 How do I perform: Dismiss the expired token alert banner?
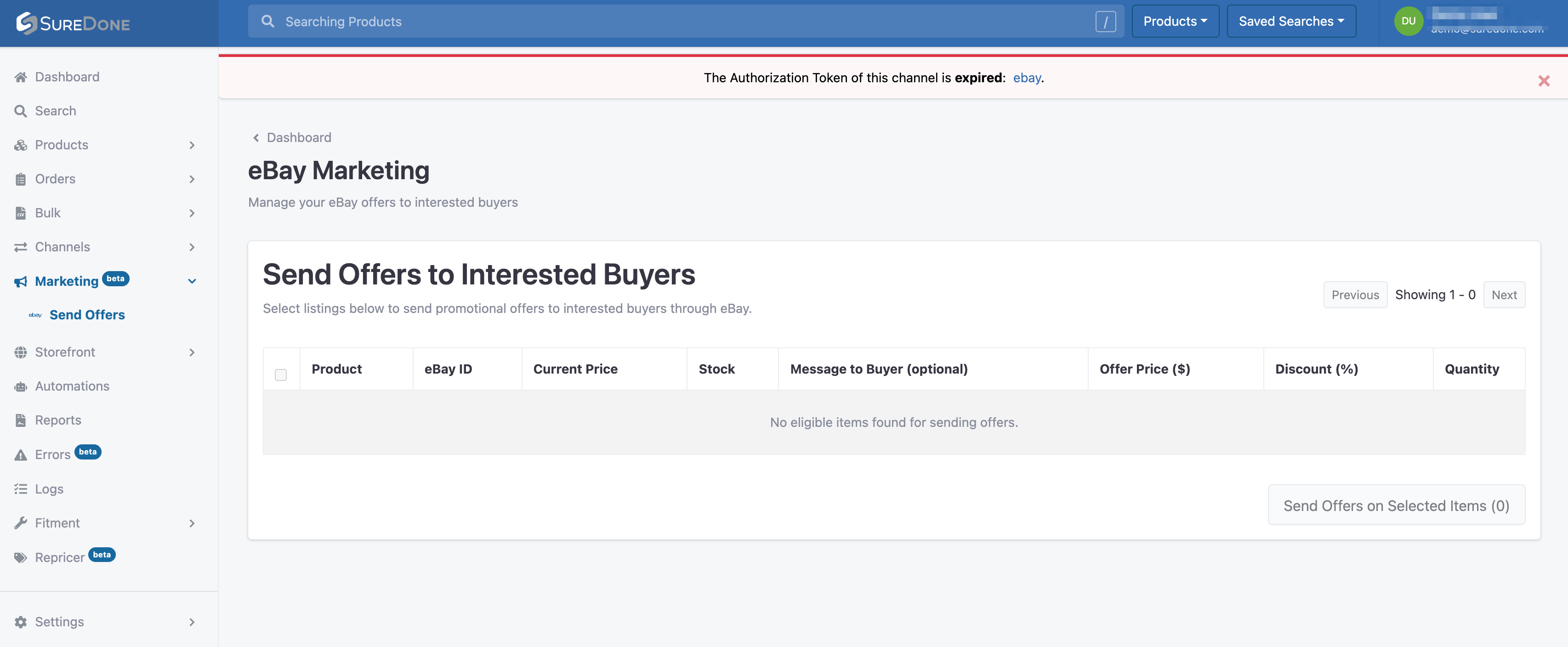[1544, 80]
